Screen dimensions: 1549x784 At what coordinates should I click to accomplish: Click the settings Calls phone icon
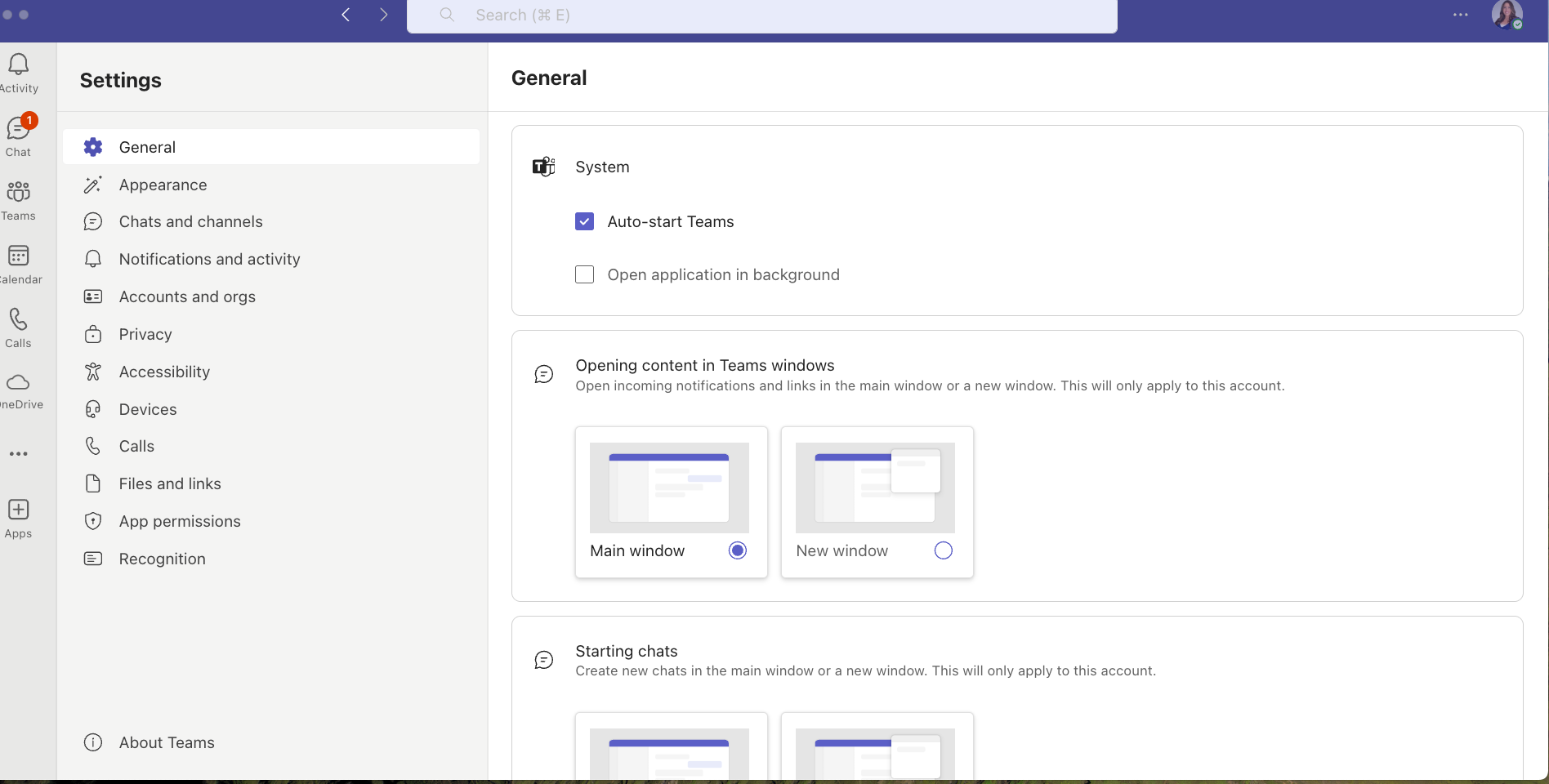point(93,446)
